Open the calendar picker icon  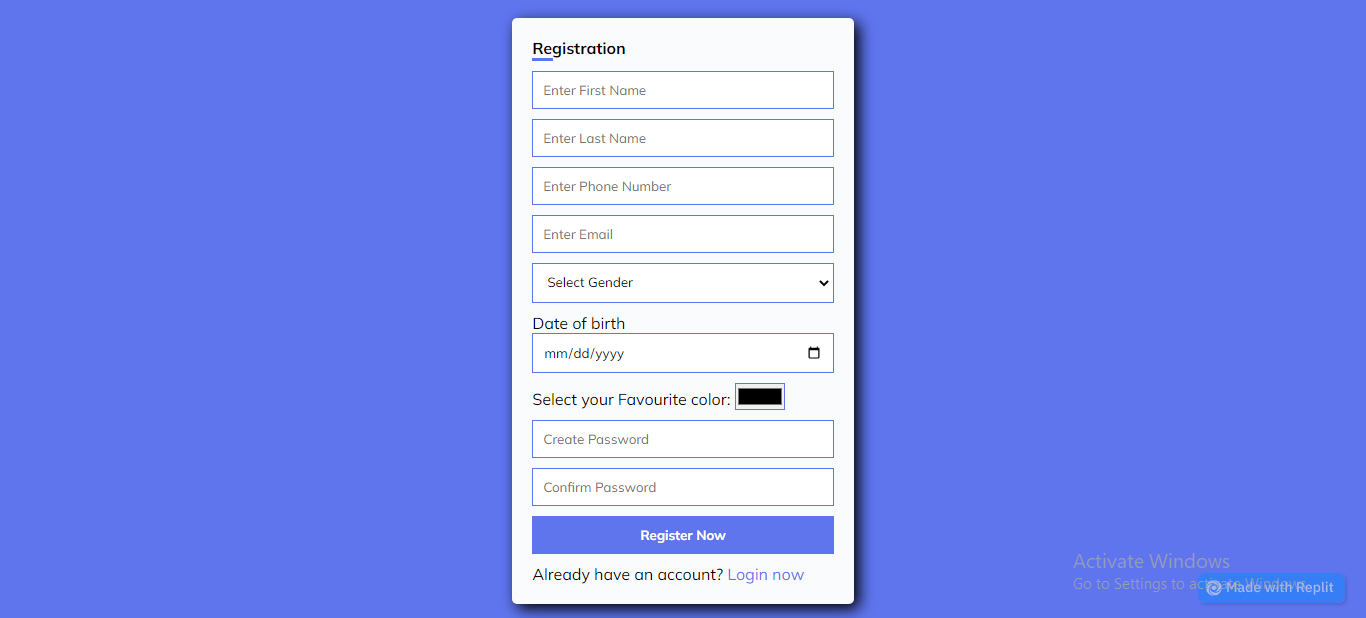click(x=813, y=353)
